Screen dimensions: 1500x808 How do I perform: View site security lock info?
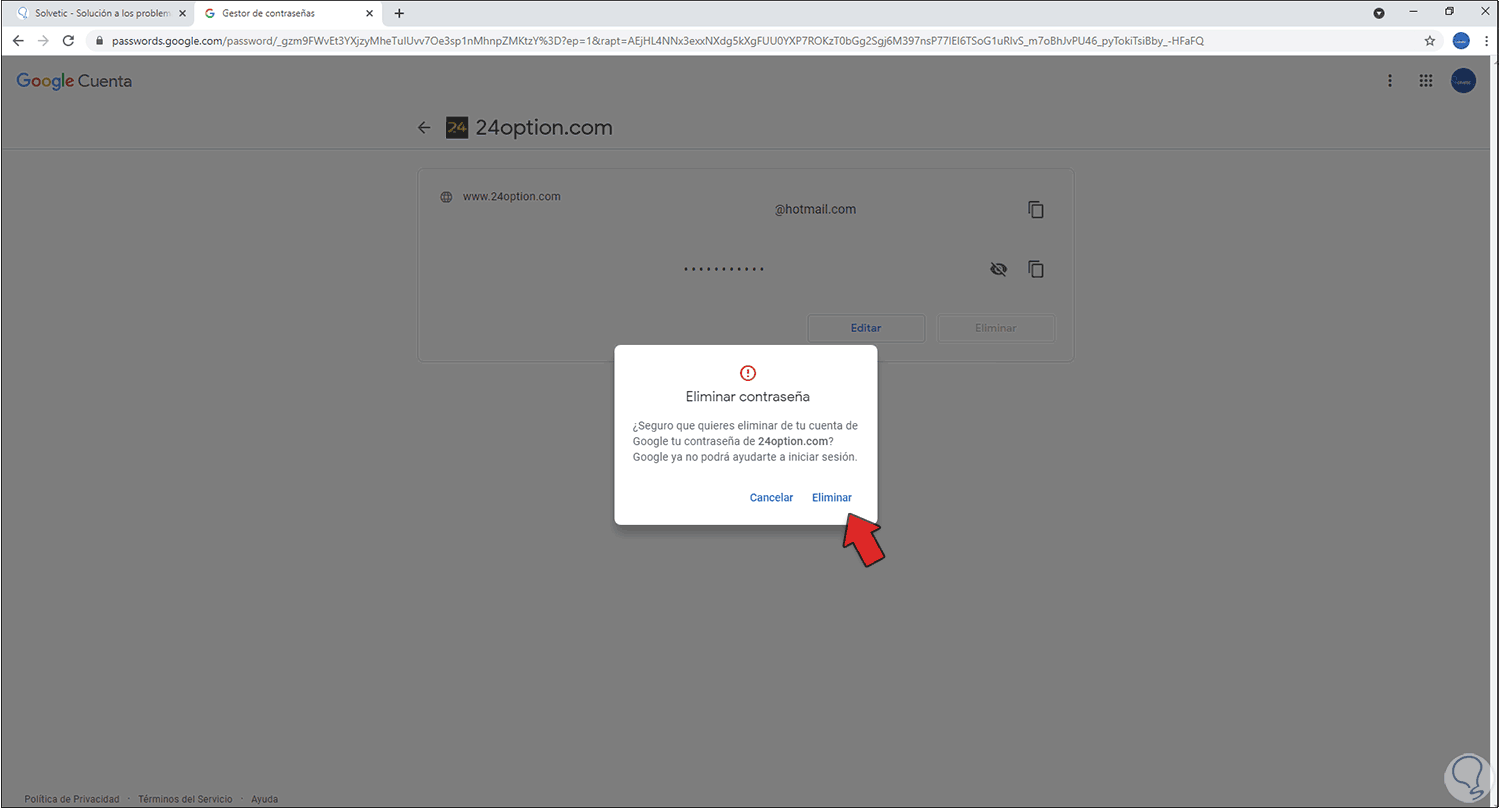[x=98, y=41]
